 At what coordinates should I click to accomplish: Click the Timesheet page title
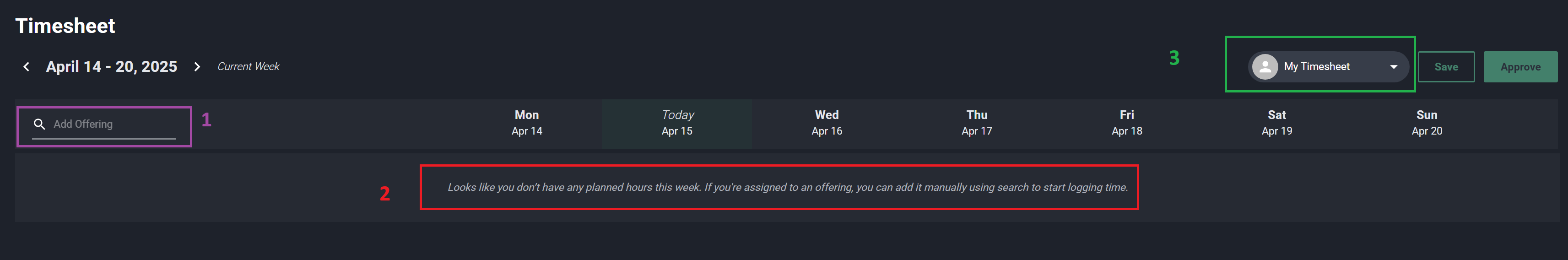pos(65,26)
